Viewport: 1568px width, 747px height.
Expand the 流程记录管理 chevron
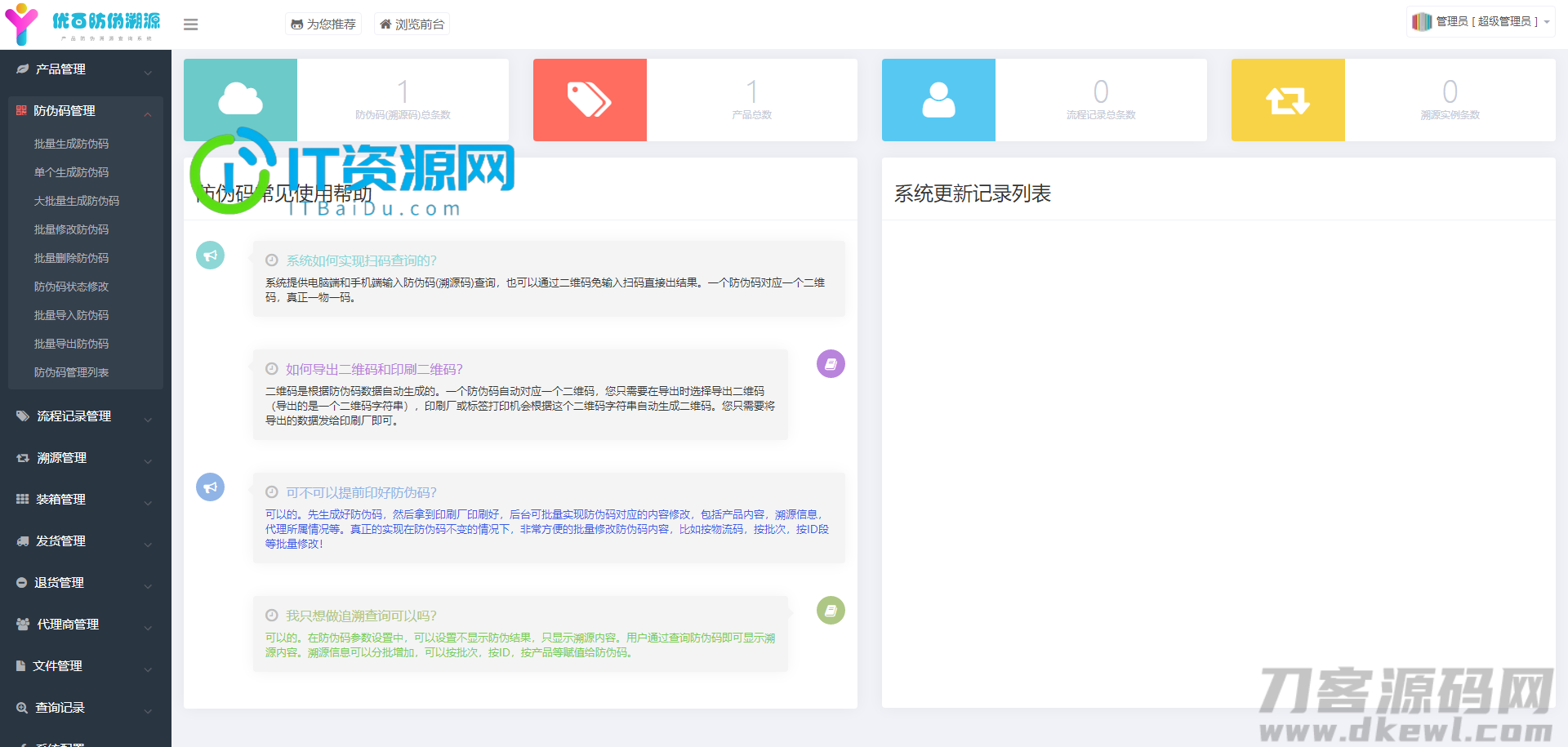coord(148,420)
